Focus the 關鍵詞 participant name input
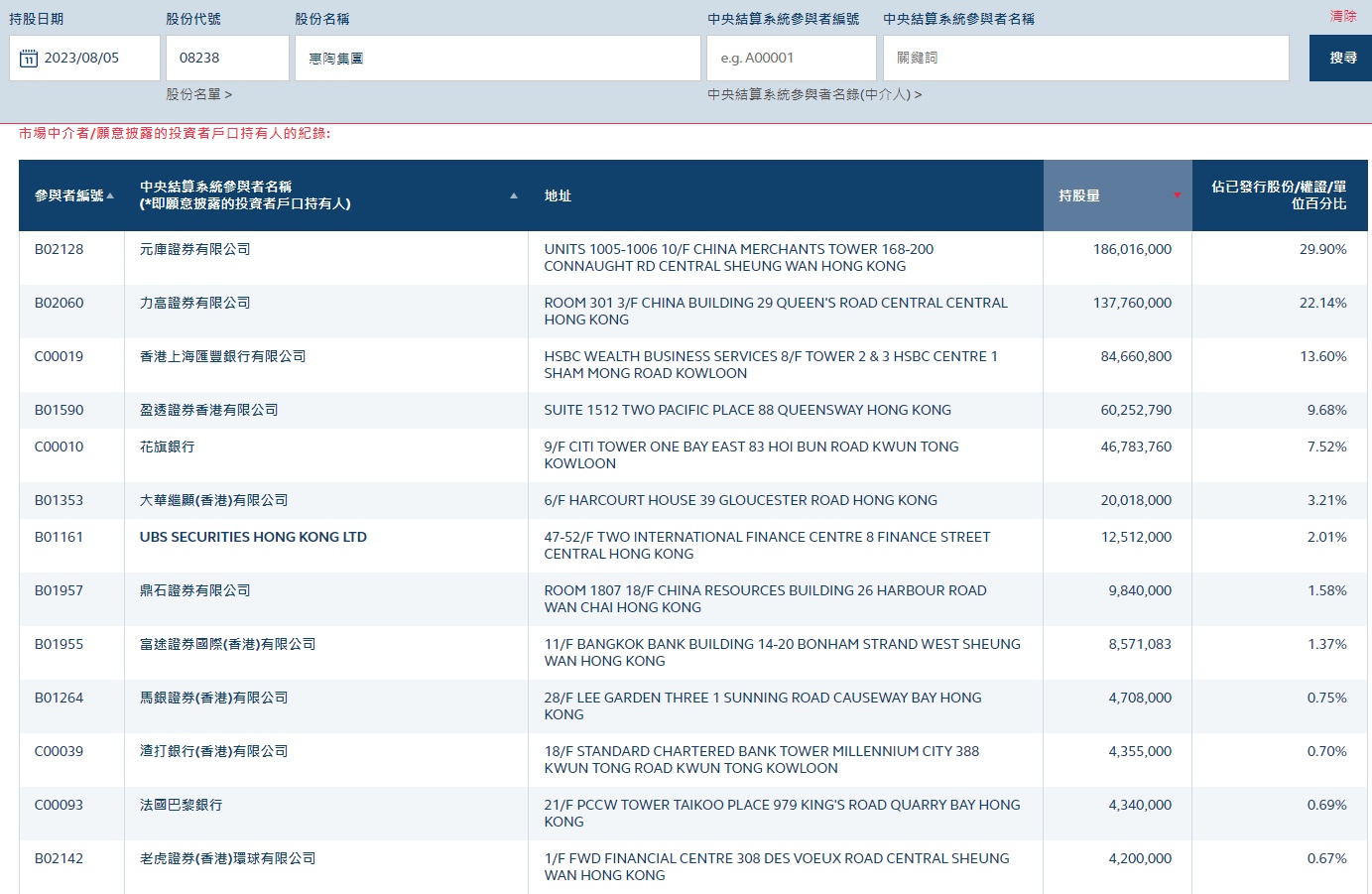Screen dimensions: 1372x894 click(1085, 59)
